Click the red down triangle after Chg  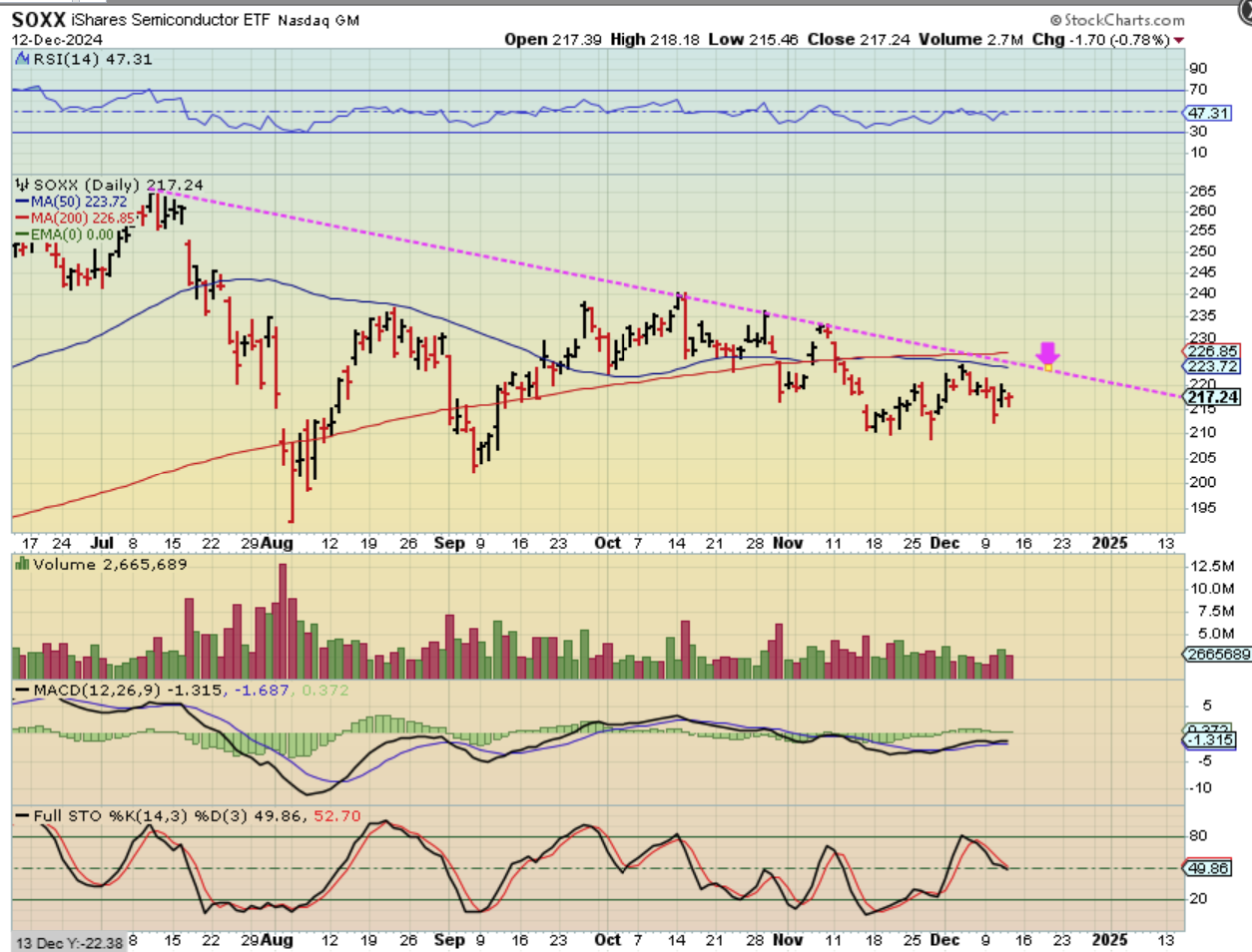pyautogui.click(x=1179, y=40)
